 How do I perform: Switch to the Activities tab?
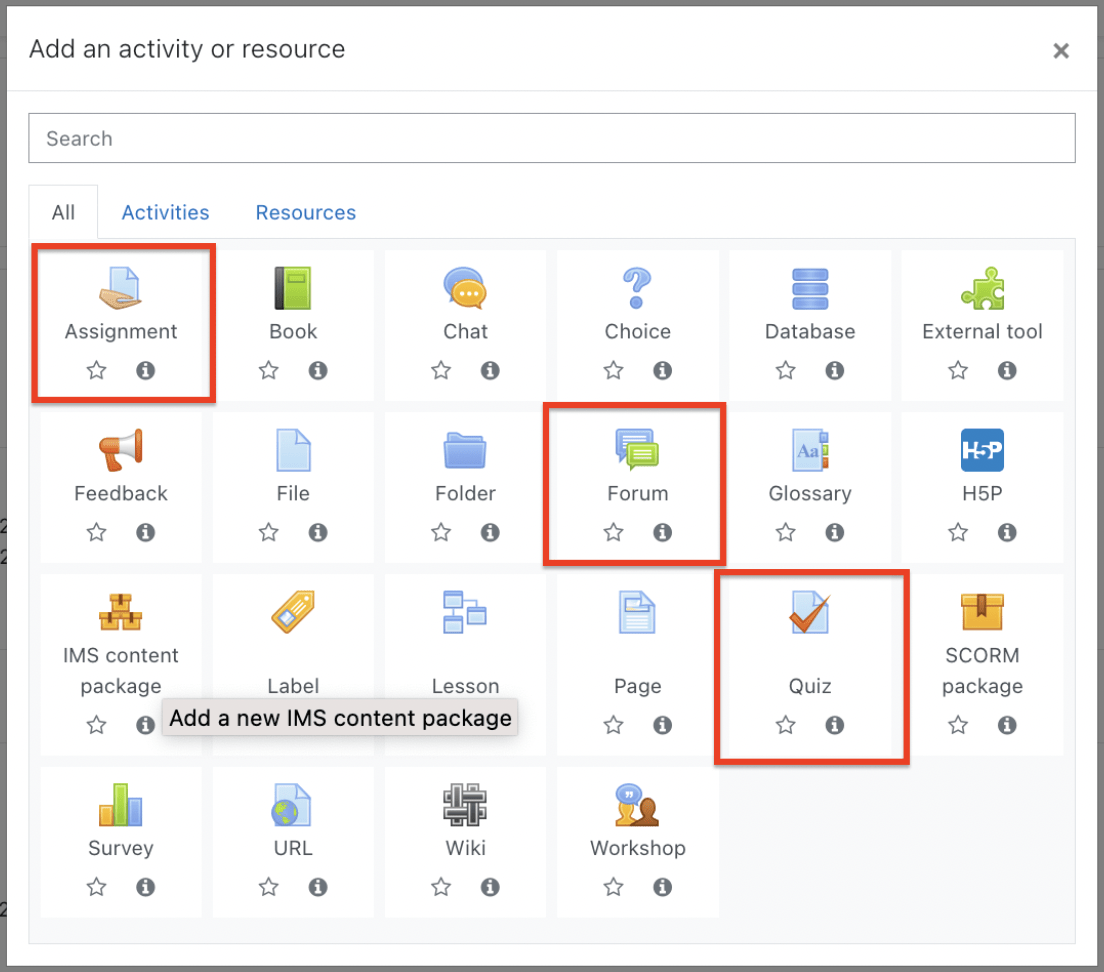coord(165,212)
